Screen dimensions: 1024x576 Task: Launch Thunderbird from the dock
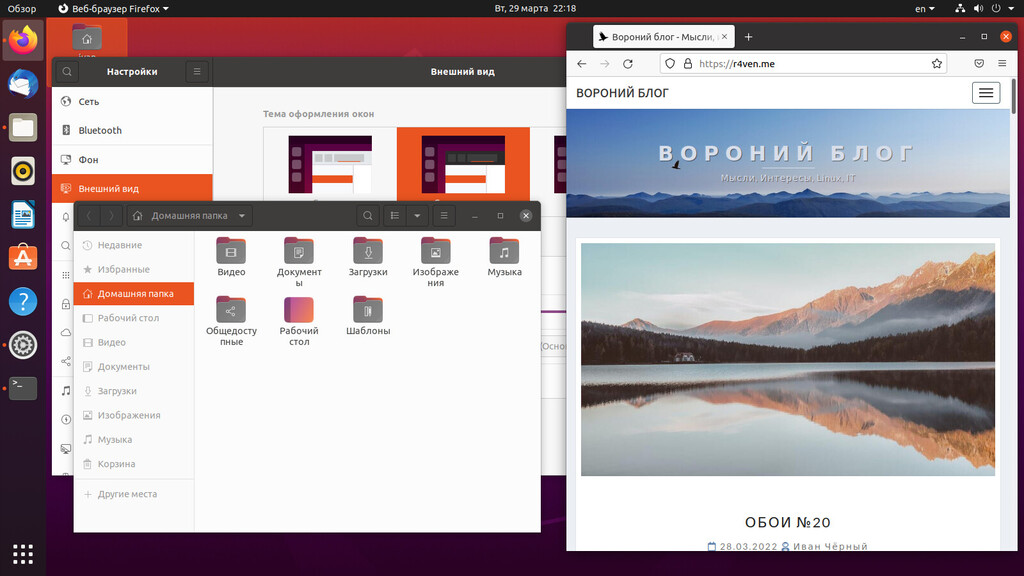click(x=23, y=84)
